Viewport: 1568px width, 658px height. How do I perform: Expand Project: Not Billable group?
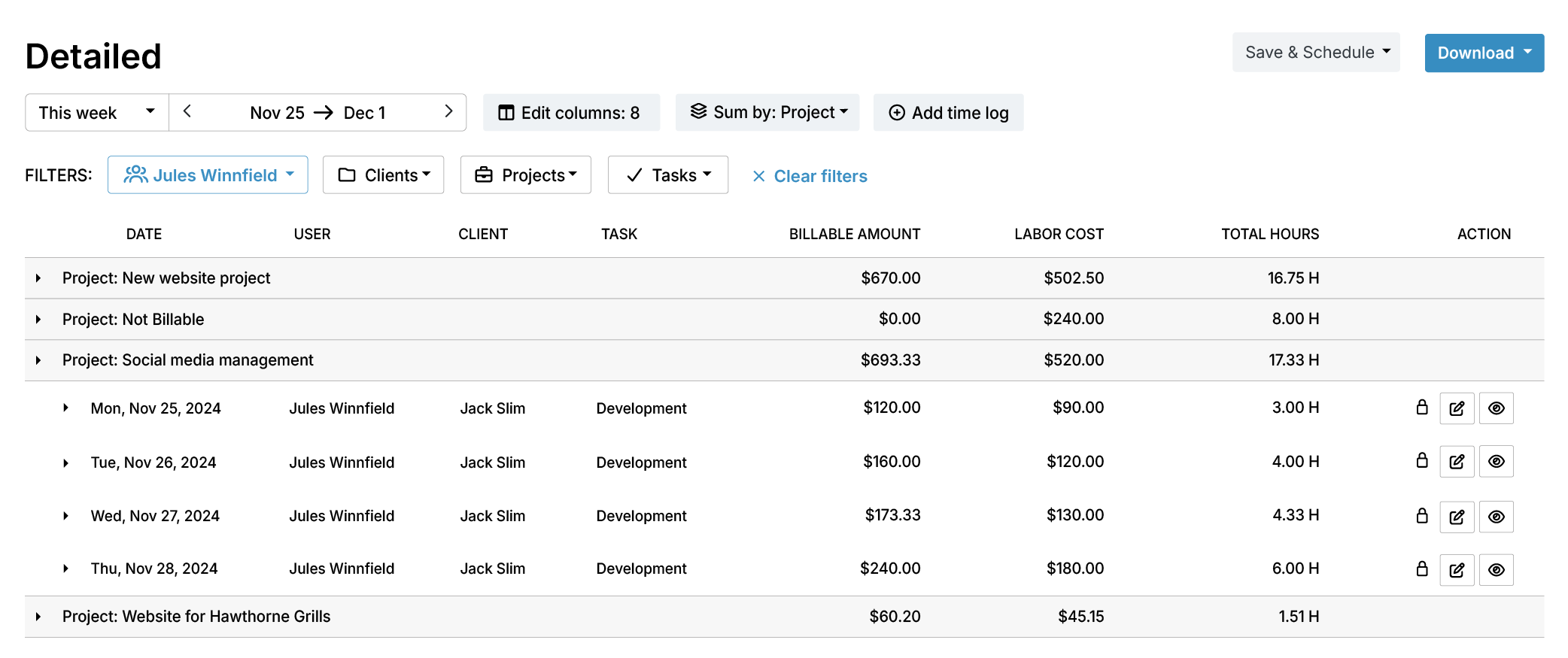(38, 320)
